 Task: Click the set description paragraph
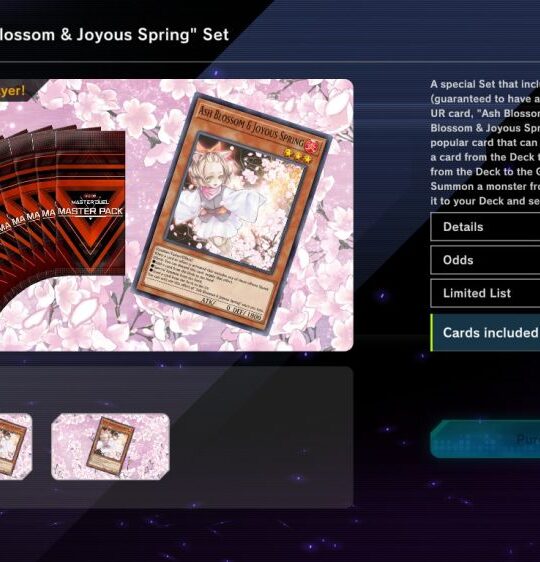pos(485,143)
